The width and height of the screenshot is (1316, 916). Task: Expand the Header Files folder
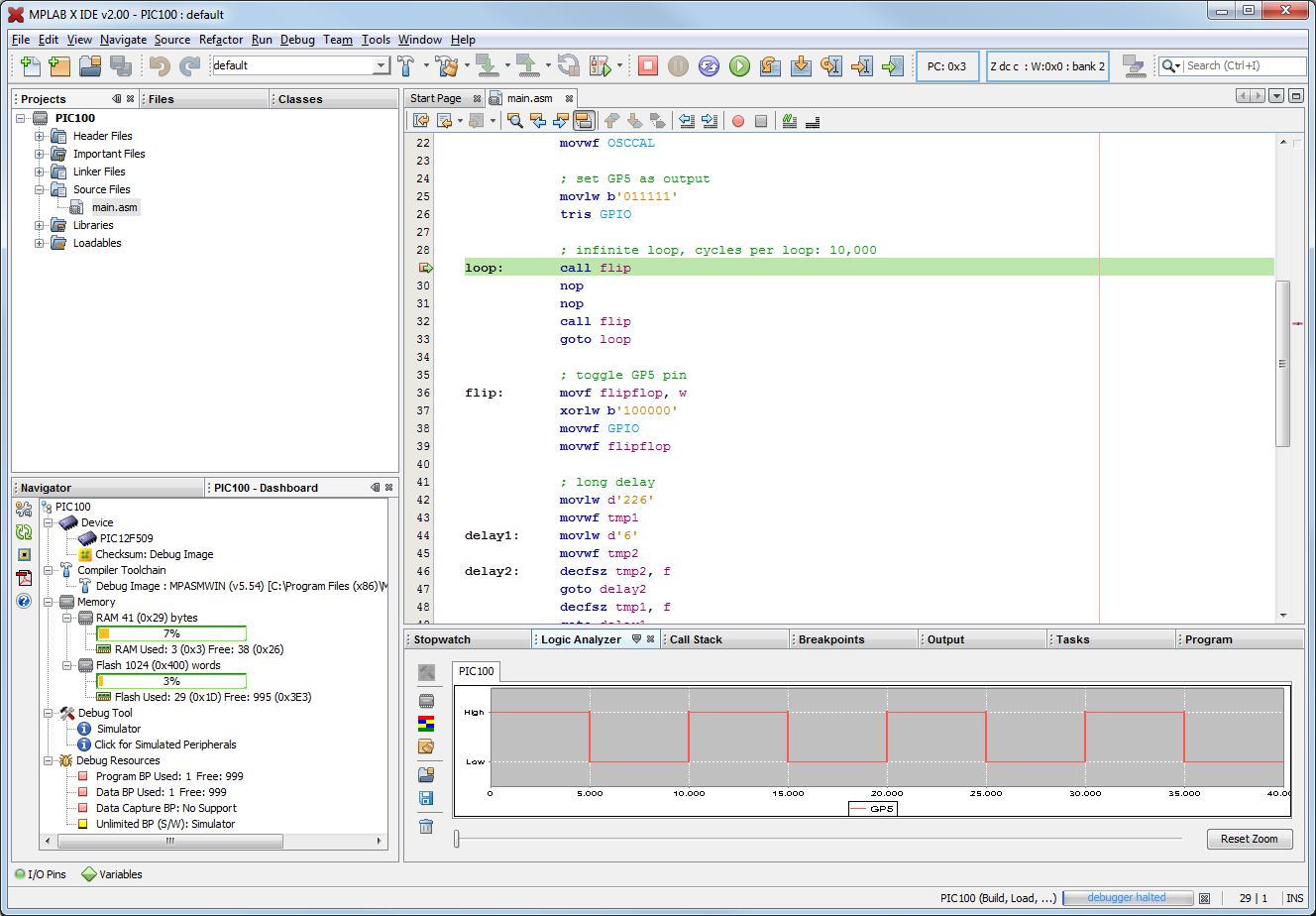pyautogui.click(x=40, y=136)
